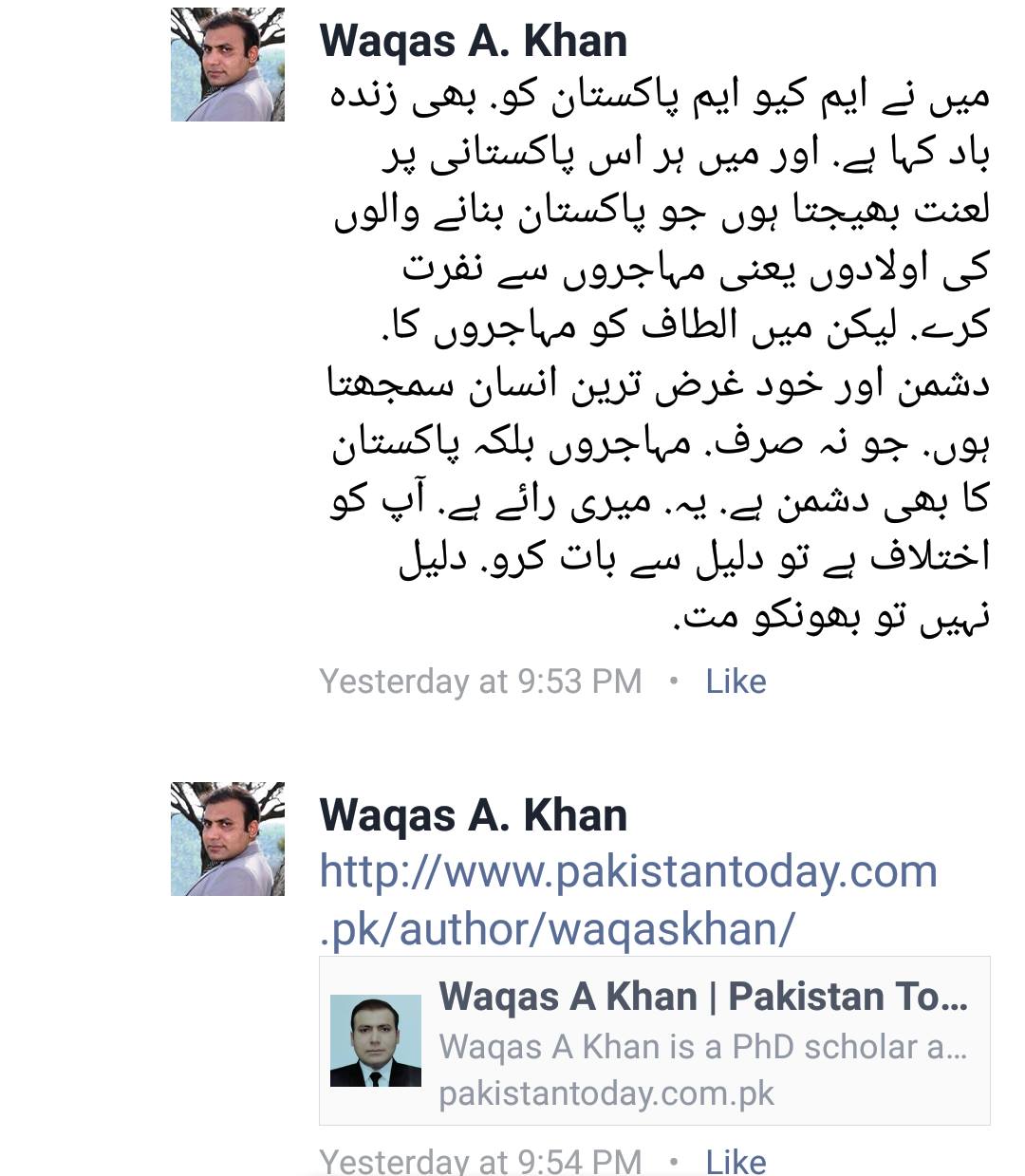1025x1176 pixels.
Task: Like the comment posted at 9:54 PM
Action: [736, 1161]
